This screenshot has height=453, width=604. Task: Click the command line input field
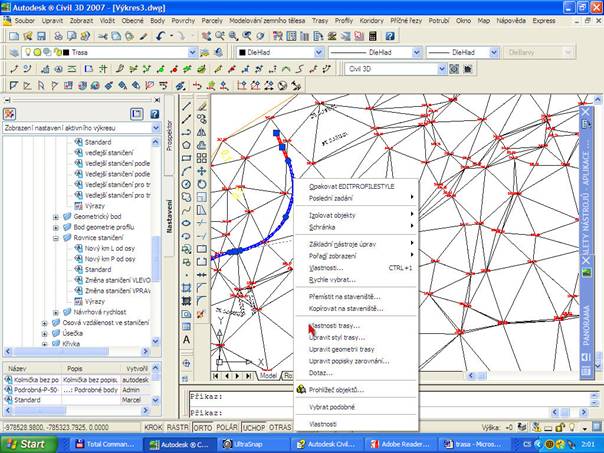pyautogui.click(x=391, y=413)
